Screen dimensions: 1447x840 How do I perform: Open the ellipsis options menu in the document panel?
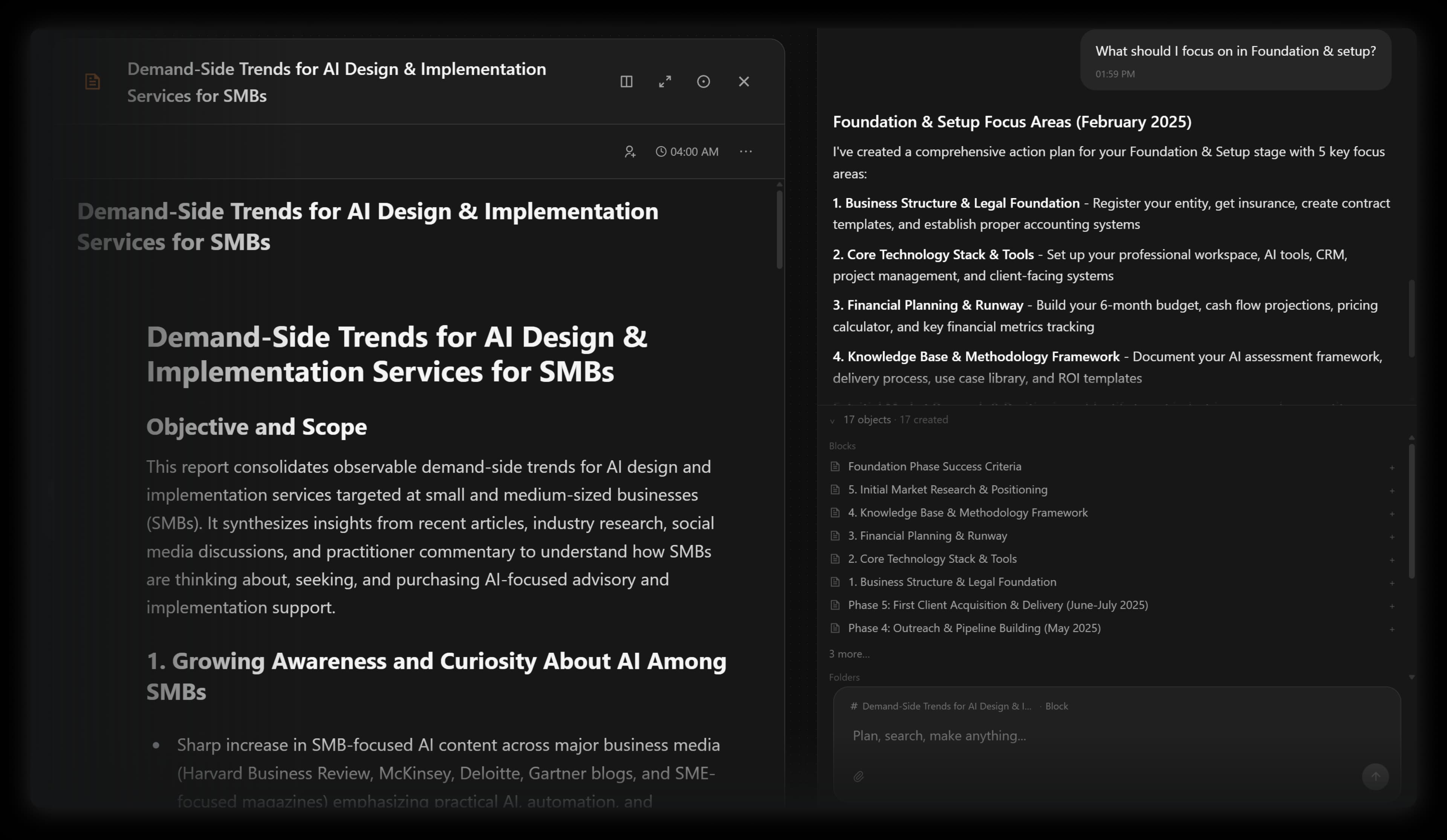click(x=745, y=151)
